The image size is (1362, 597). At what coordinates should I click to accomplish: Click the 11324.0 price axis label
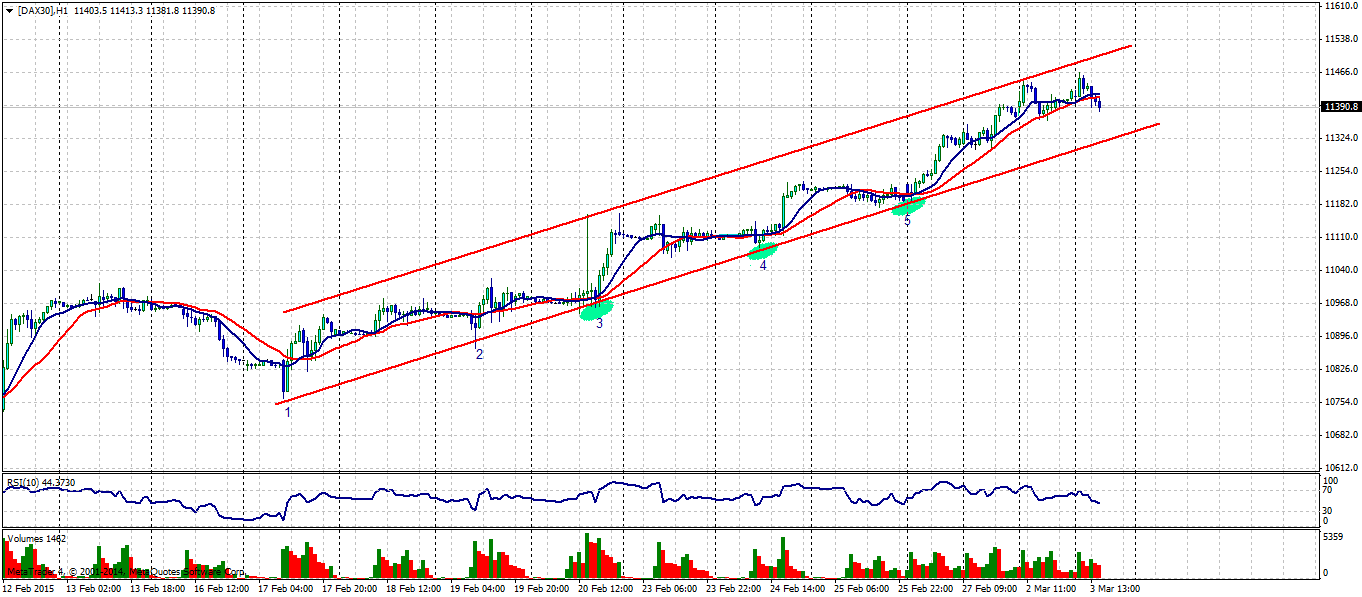click(x=1341, y=138)
